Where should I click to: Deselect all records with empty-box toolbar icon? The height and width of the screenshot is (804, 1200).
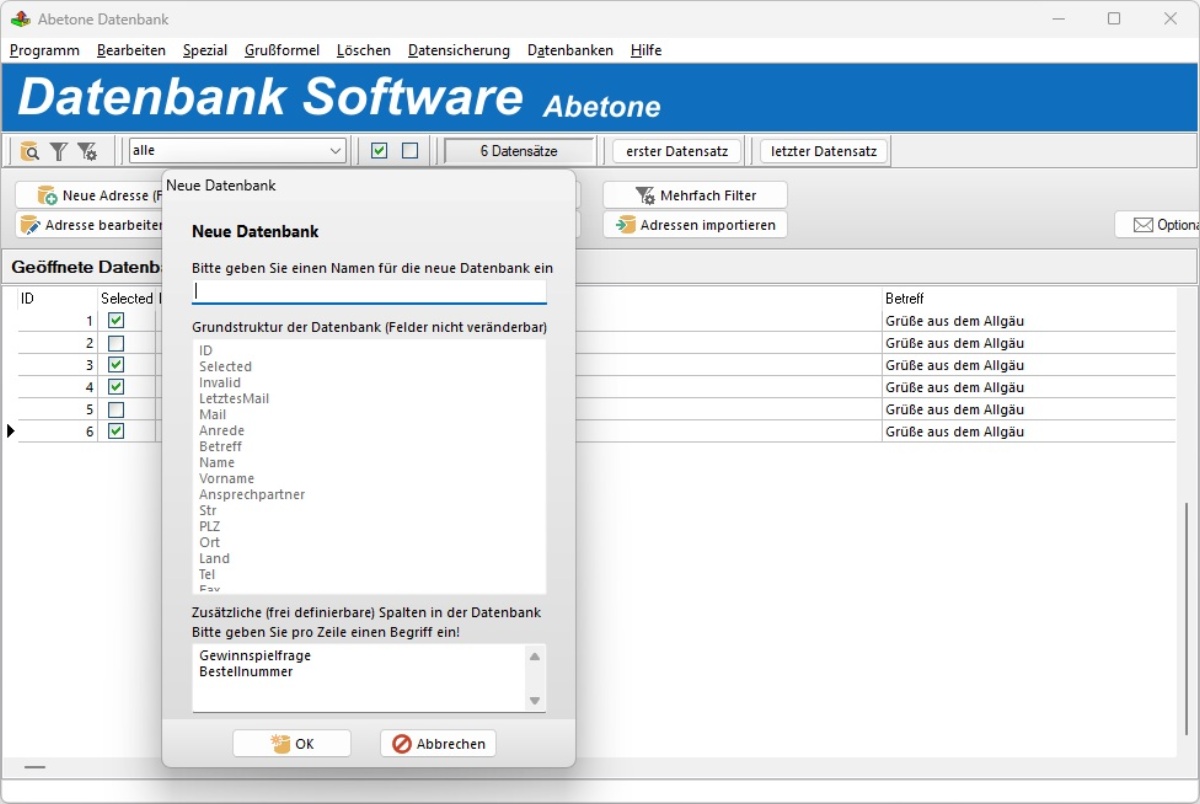[410, 151]
